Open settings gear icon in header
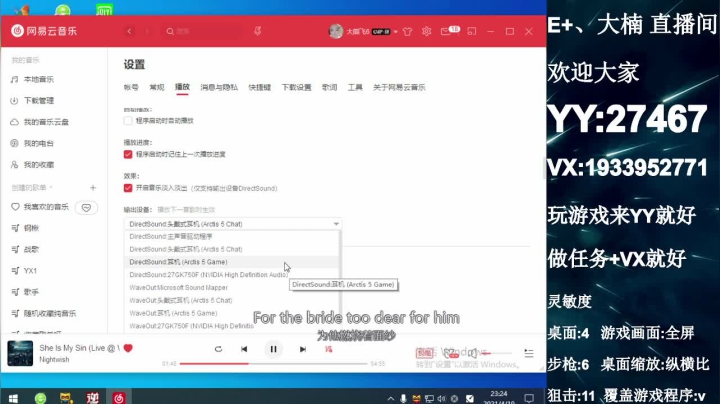Viewport: 720px width, 404px height. click(427, 31)
